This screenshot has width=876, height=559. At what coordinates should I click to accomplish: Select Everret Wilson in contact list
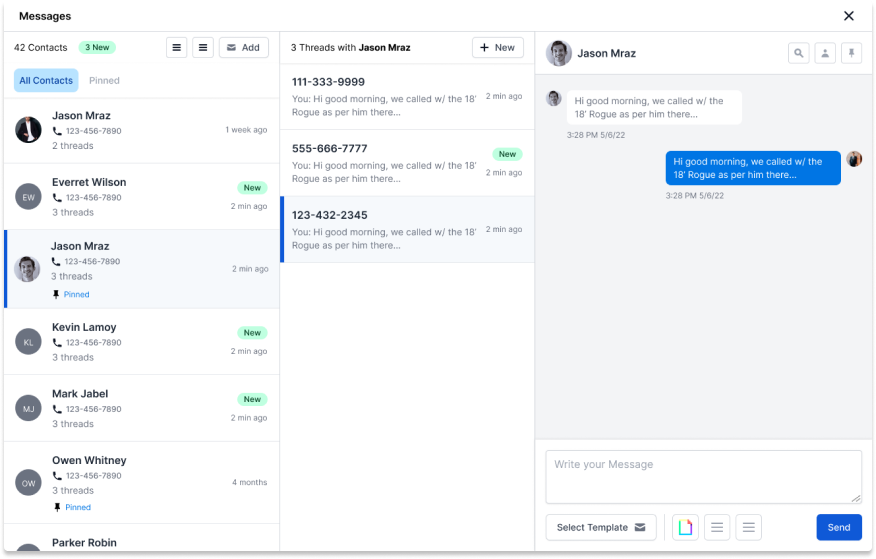(141, 197)
